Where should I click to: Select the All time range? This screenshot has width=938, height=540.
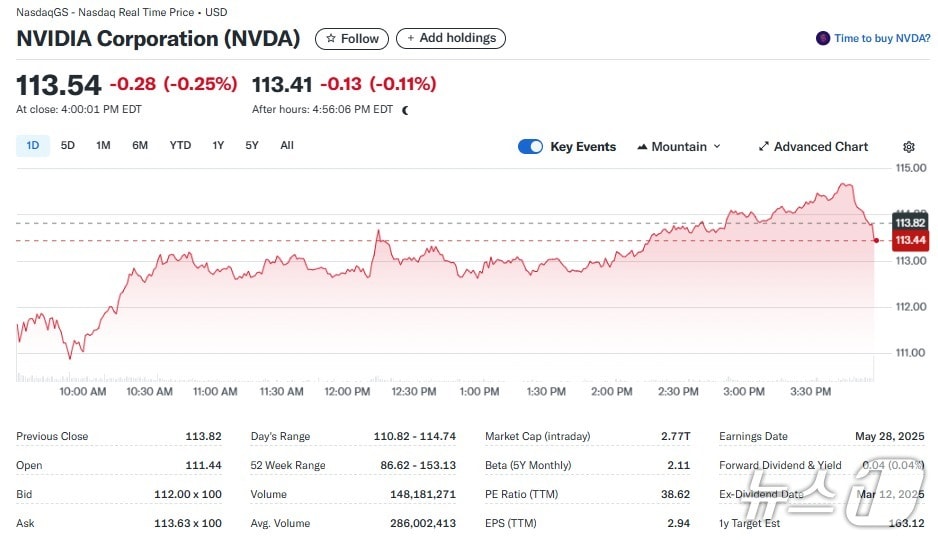coord(287,146)
